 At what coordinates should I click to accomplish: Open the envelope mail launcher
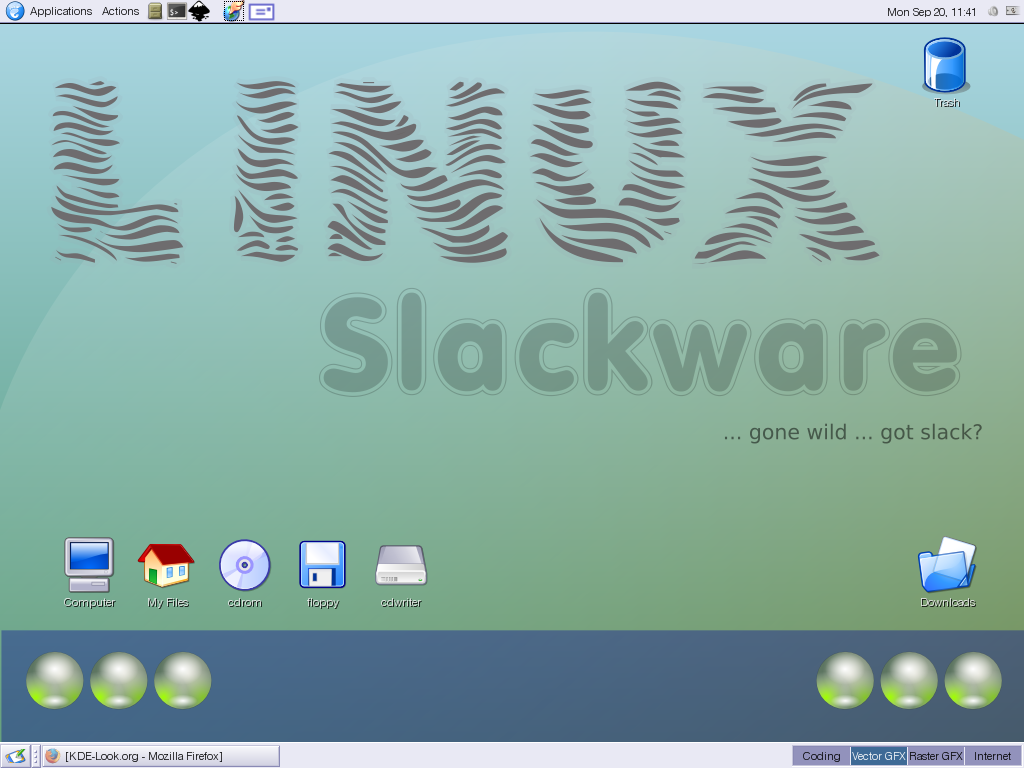tap(261, 11)
